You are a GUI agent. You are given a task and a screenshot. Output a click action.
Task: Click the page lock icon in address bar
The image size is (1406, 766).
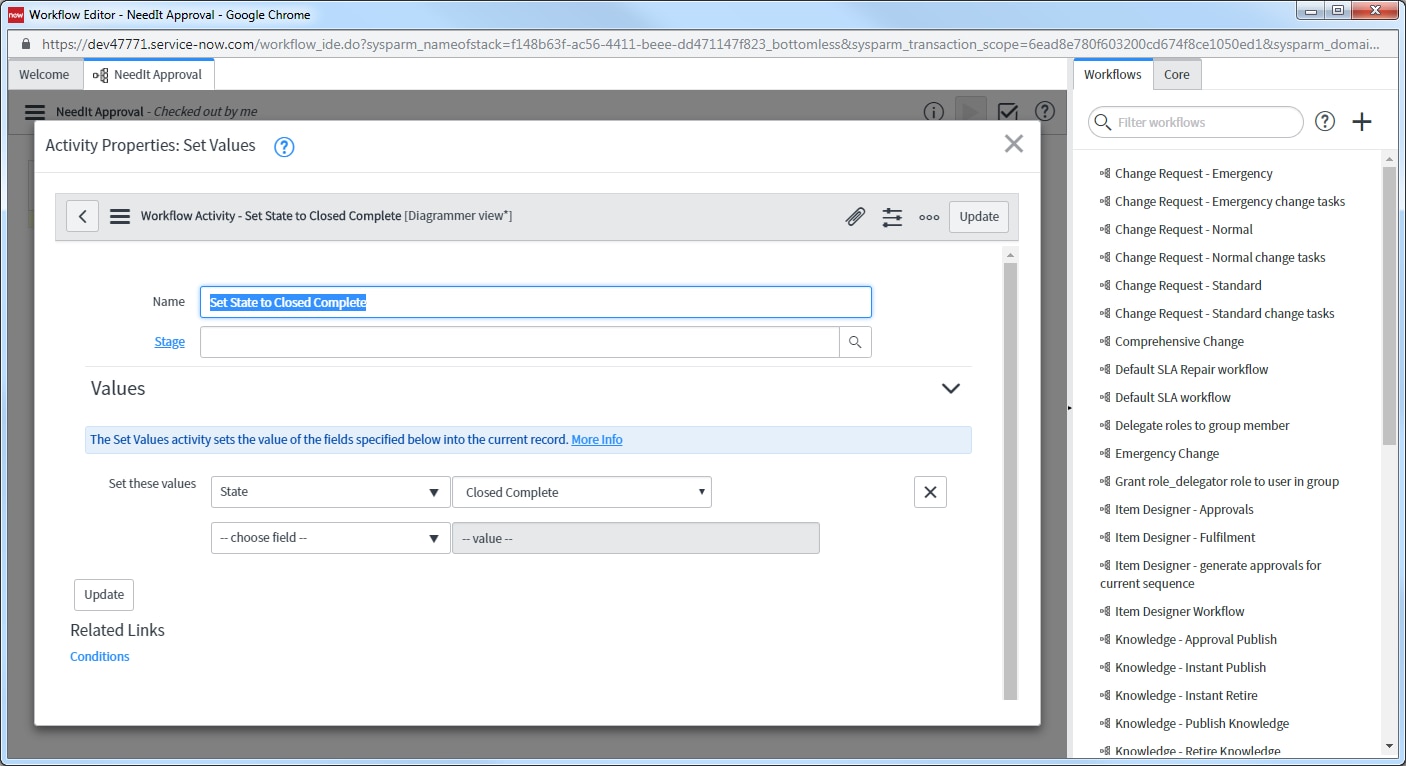coord(25,44)
